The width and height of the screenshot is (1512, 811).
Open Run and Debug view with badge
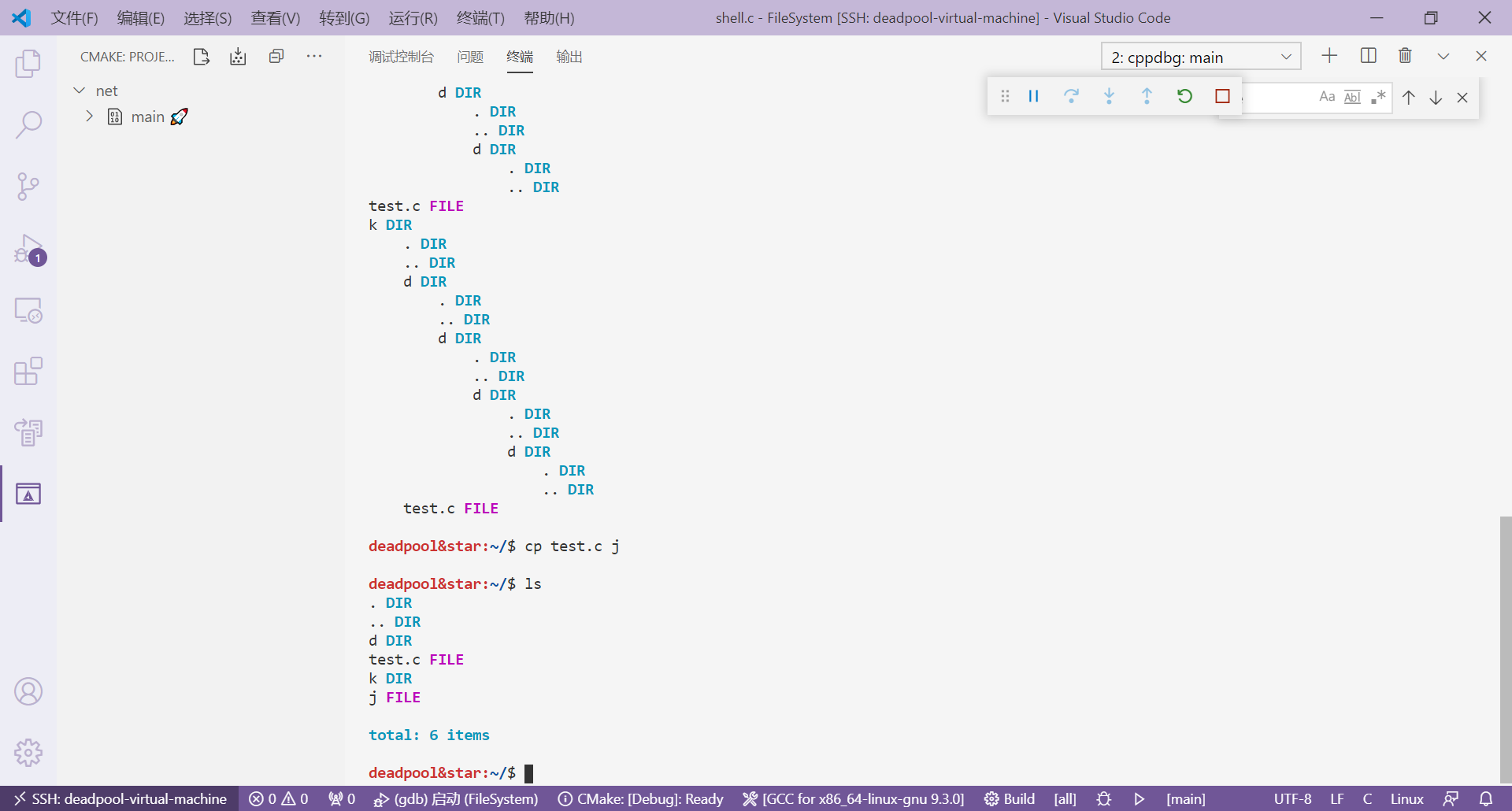(28, 249)
